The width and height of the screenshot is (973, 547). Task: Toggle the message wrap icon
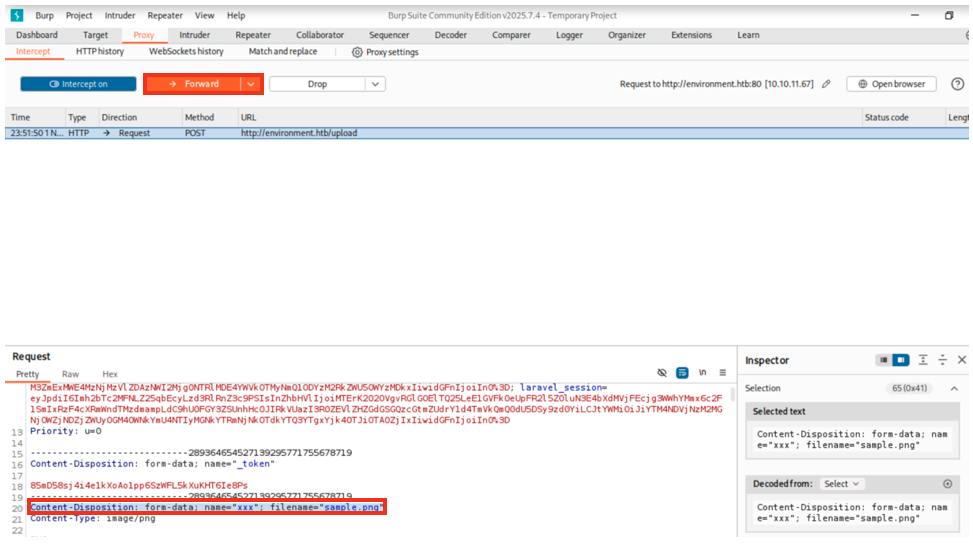pyautogui.click(x=682, y=373)
